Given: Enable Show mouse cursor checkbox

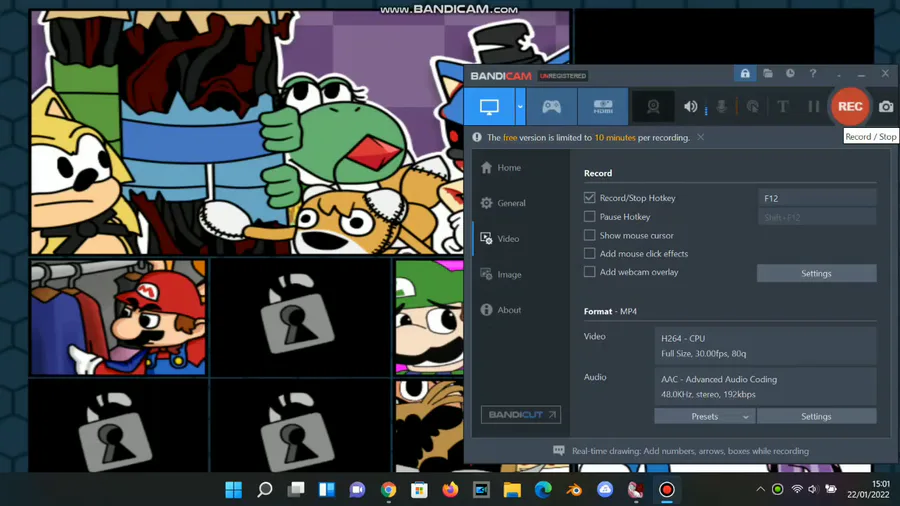Looking at the screenshot, I should pyautogui.click(x=589, y=235).
